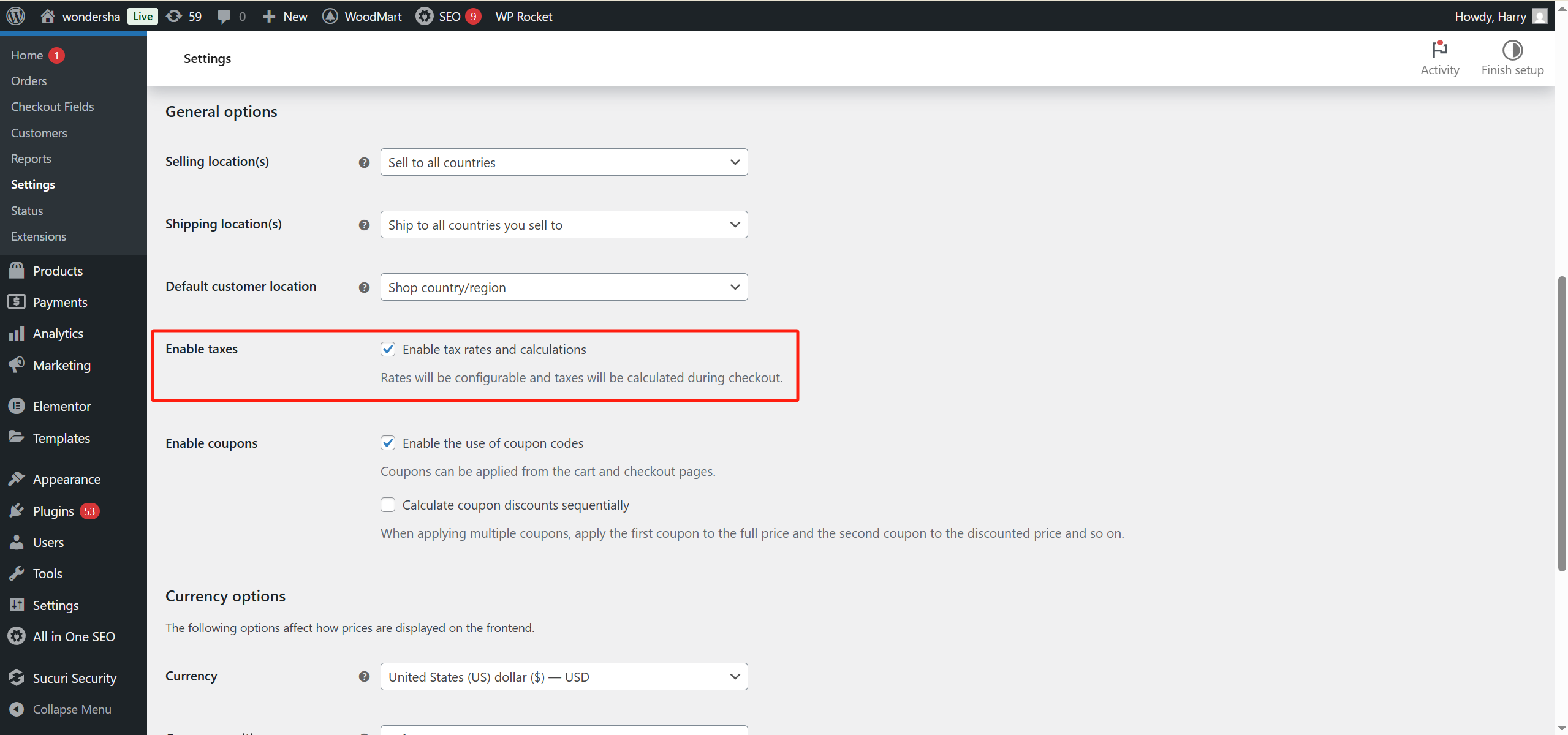Disable tax rates and calculations

pyautogui.click(x=388, y=349)
